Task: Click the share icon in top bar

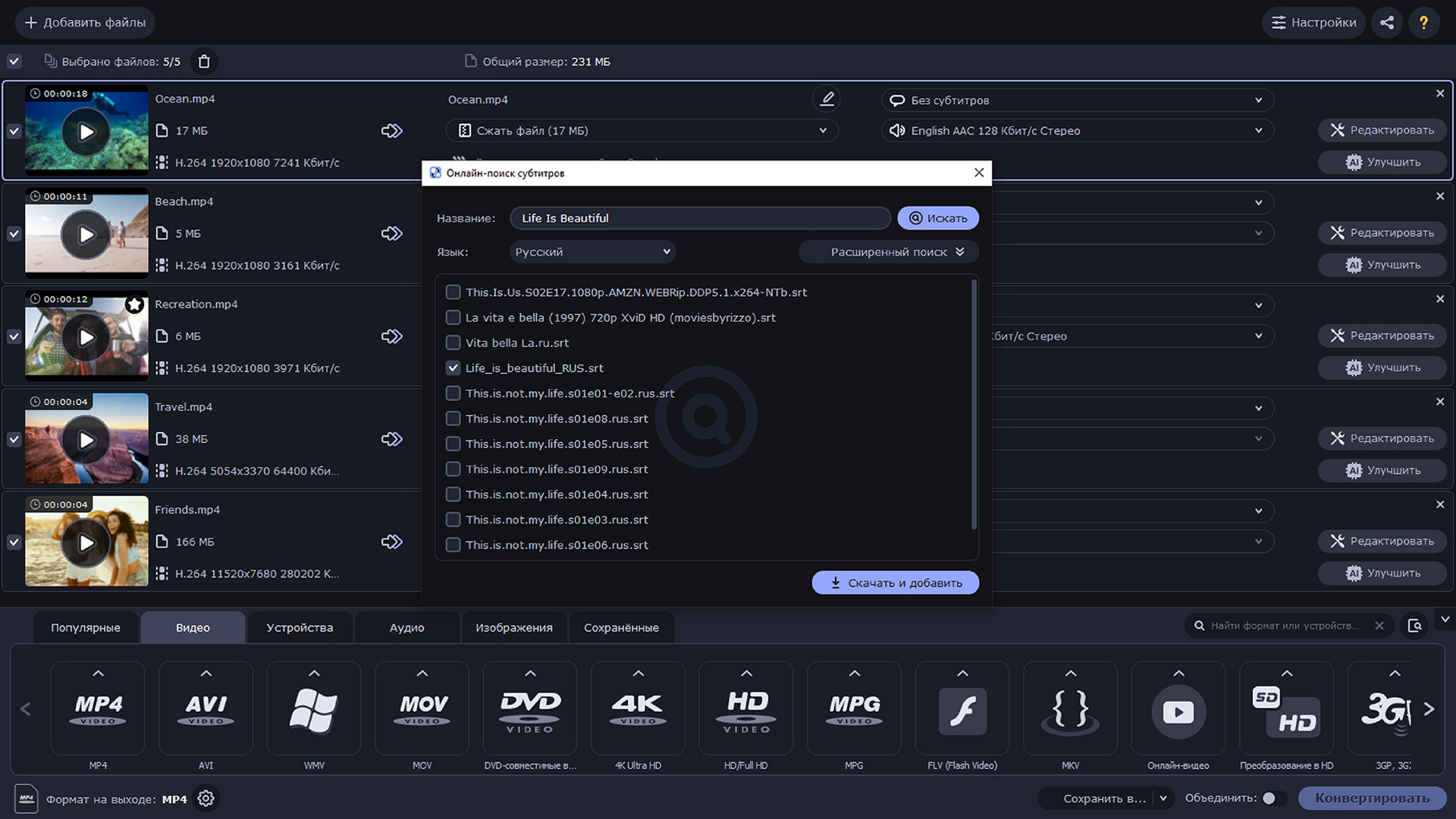Action: pos(1387,23)
